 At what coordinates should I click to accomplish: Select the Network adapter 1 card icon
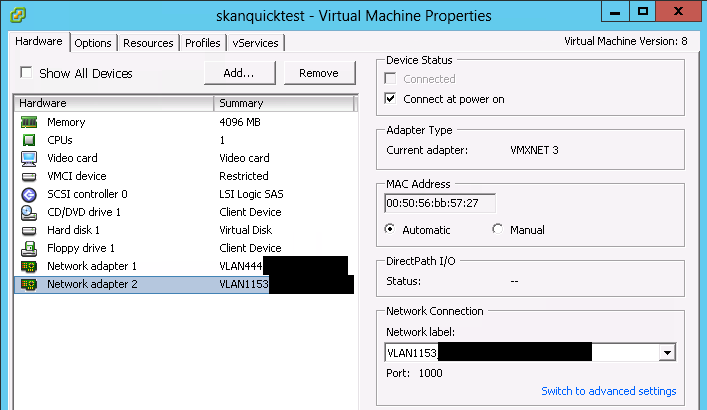click(x=29, y=266)
